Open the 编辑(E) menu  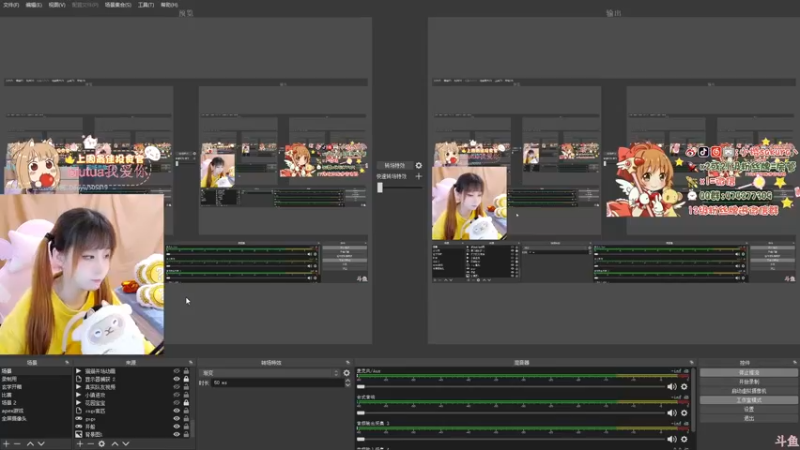click(34, 5)
